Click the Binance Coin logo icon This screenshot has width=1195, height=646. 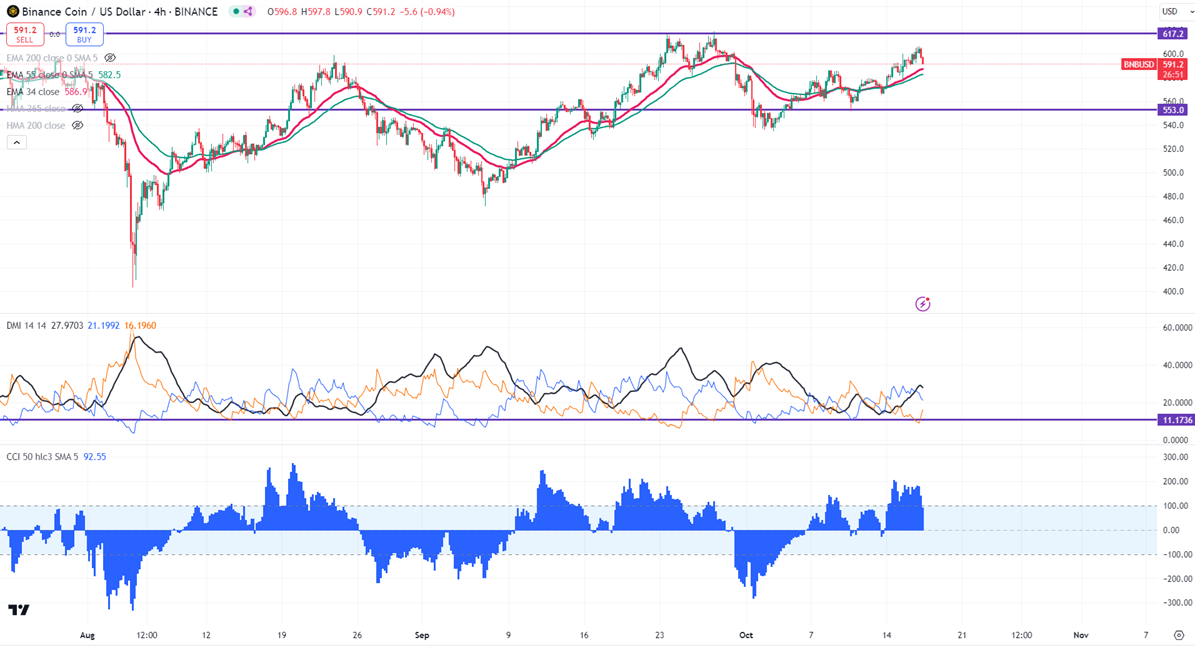pos(13,11)
